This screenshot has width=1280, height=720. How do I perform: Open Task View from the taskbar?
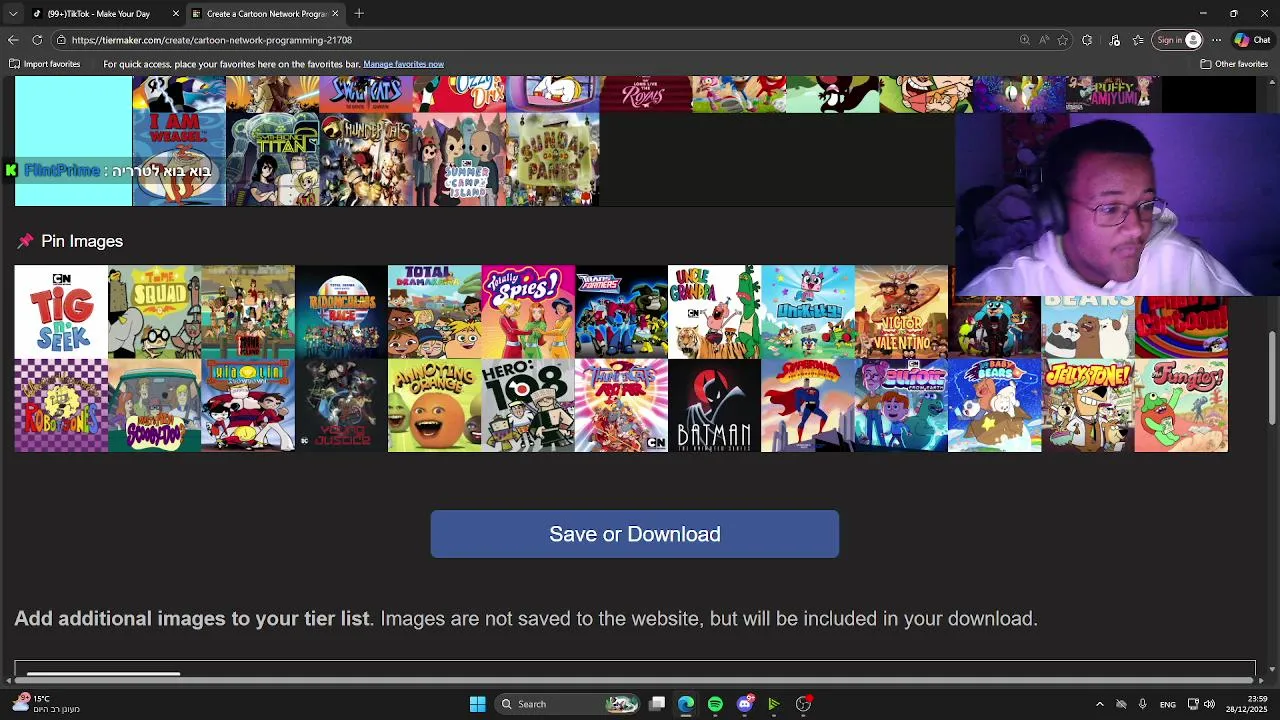[x=657, y=704]
